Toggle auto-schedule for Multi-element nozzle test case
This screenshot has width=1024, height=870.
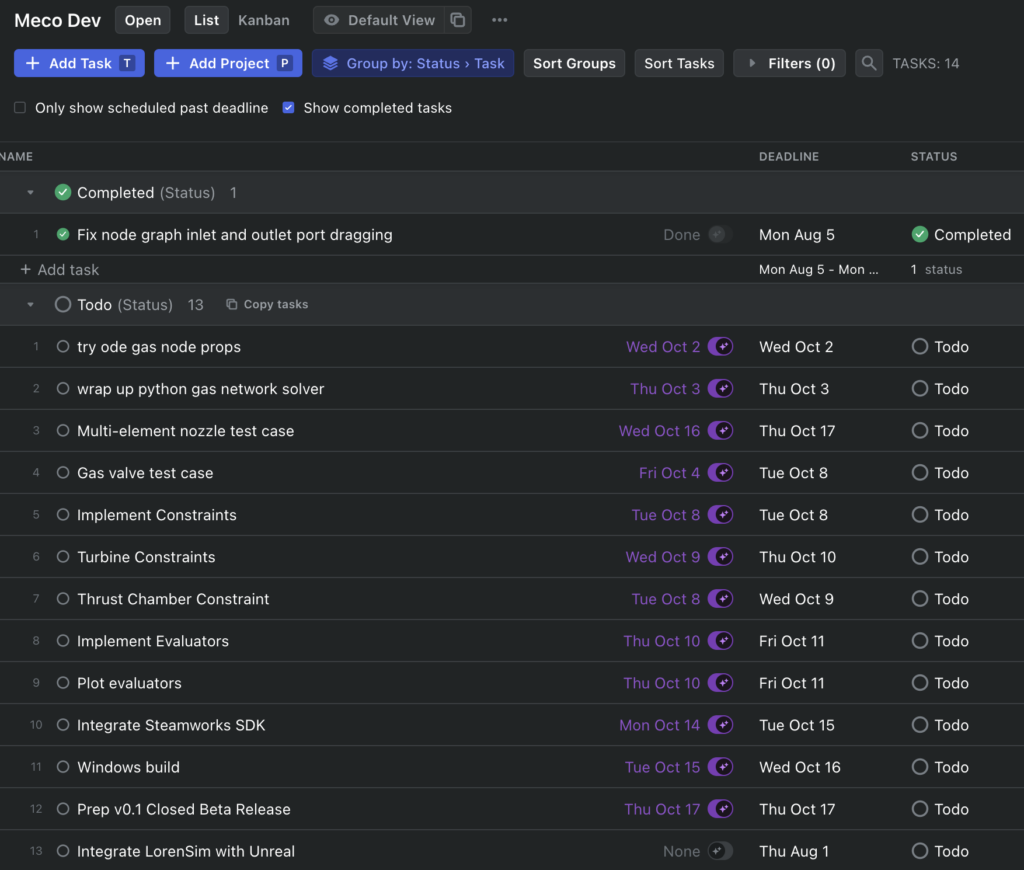pyautogui.click(x=720, y=431)
